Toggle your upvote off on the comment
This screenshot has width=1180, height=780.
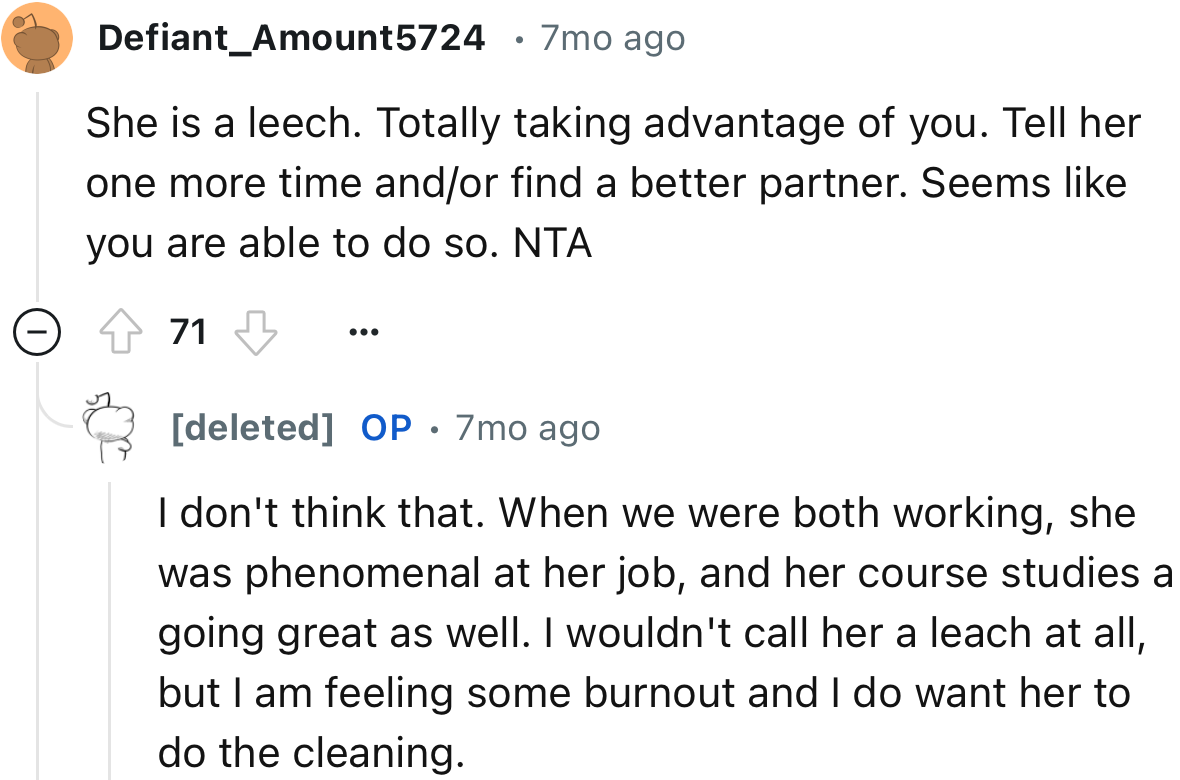[x=122, y=330]
